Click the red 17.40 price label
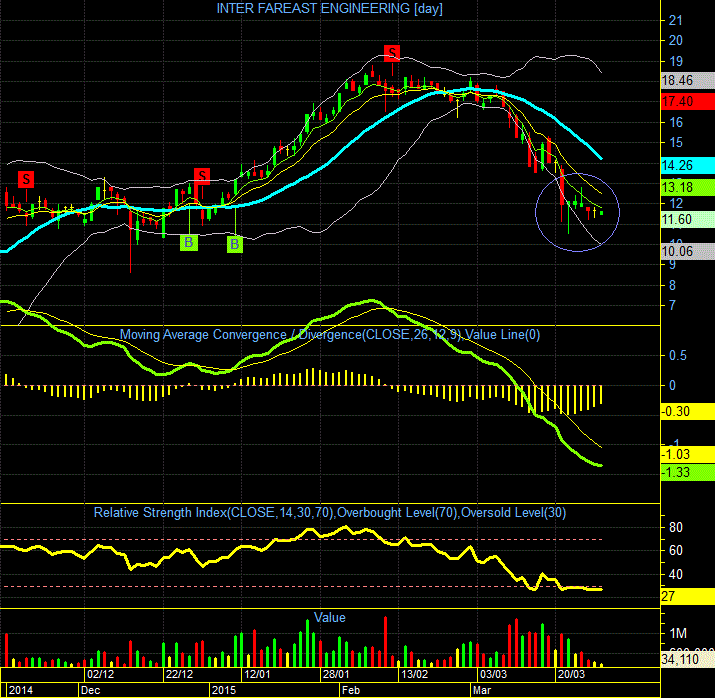The image size is (715, 698). (687, 101)
